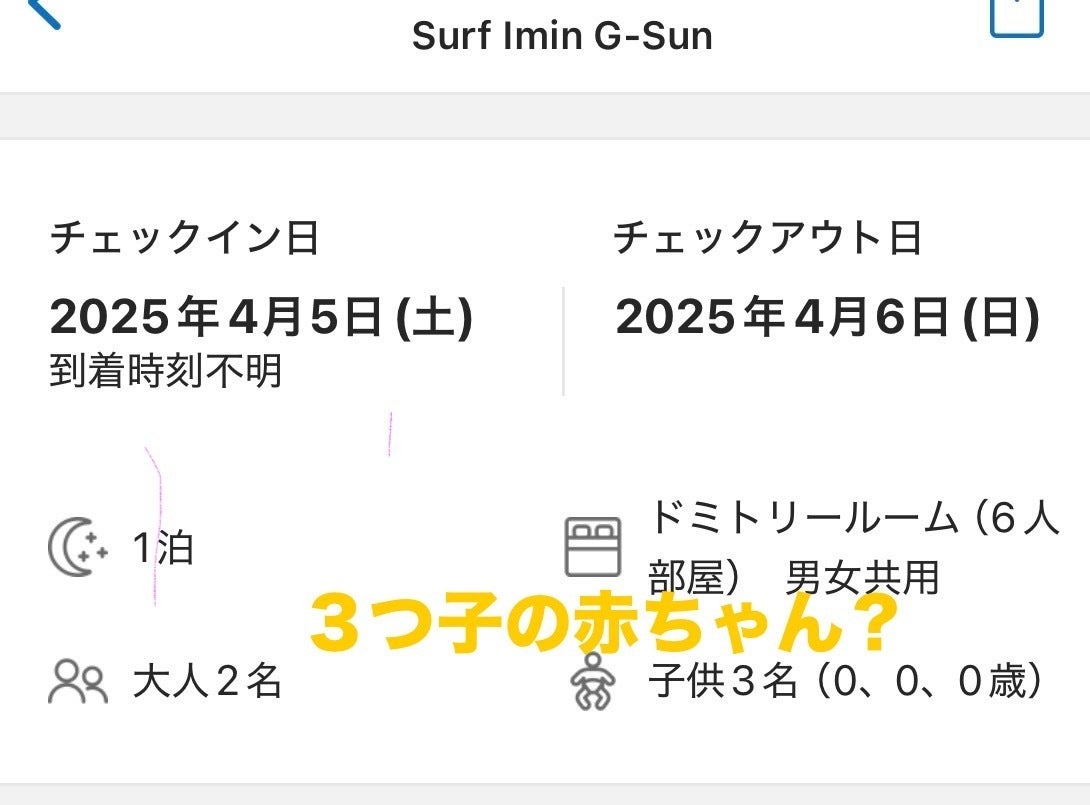
Task: Click the moon nights icon
Action: (x=77, y=548)
